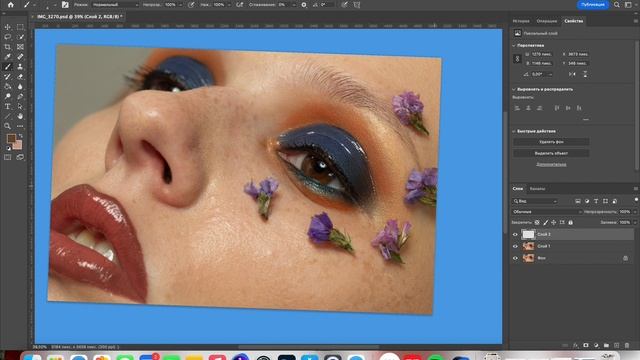Toggle lock transparent pixels
The width and height of the screenshot is (640, 360).
click(537, 222)
